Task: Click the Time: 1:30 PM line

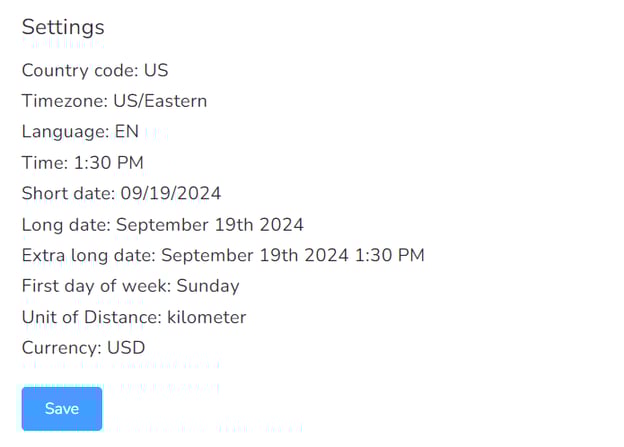Action: coord(83,163)
